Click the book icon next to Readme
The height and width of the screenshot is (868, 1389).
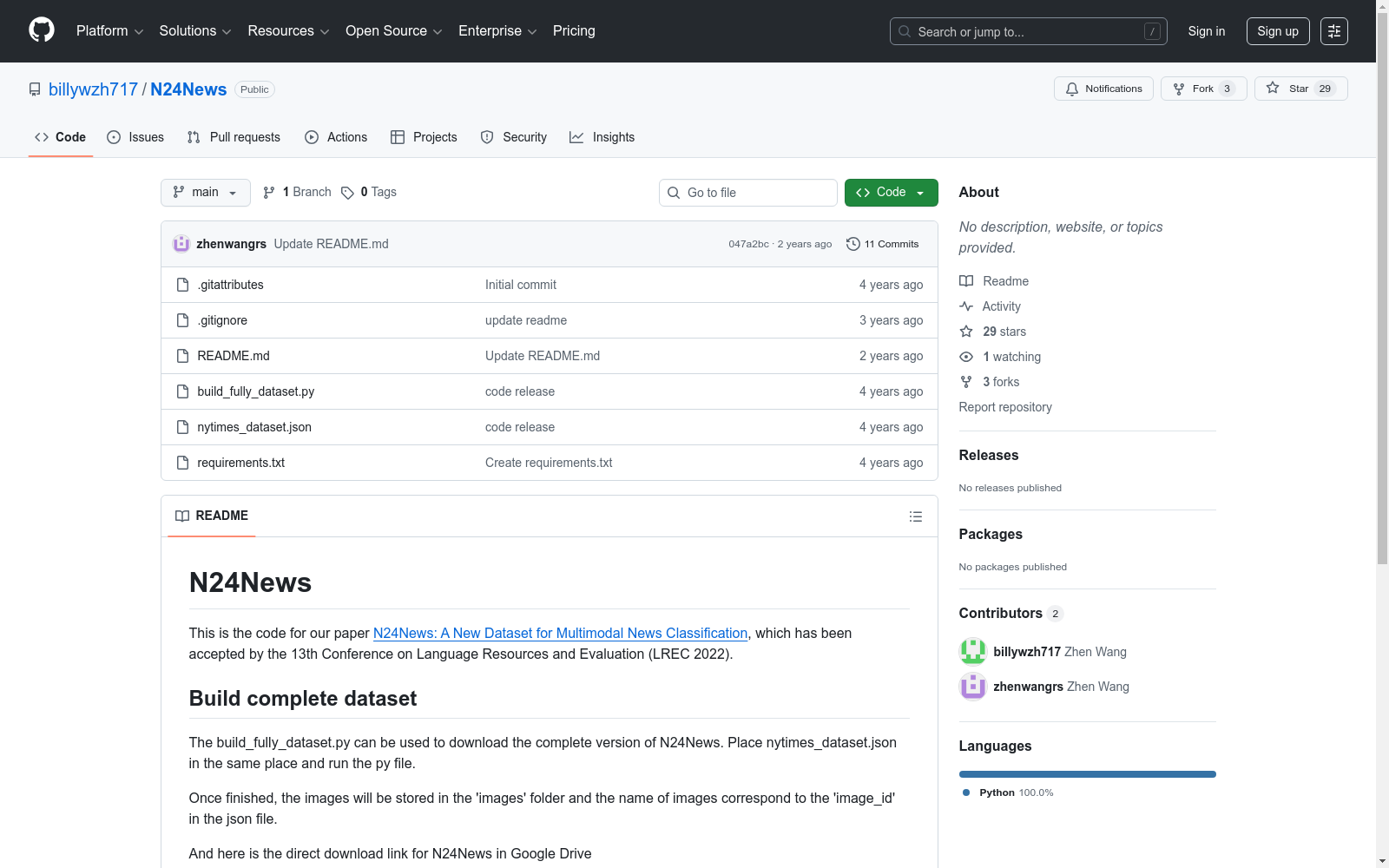pos(966,281)
